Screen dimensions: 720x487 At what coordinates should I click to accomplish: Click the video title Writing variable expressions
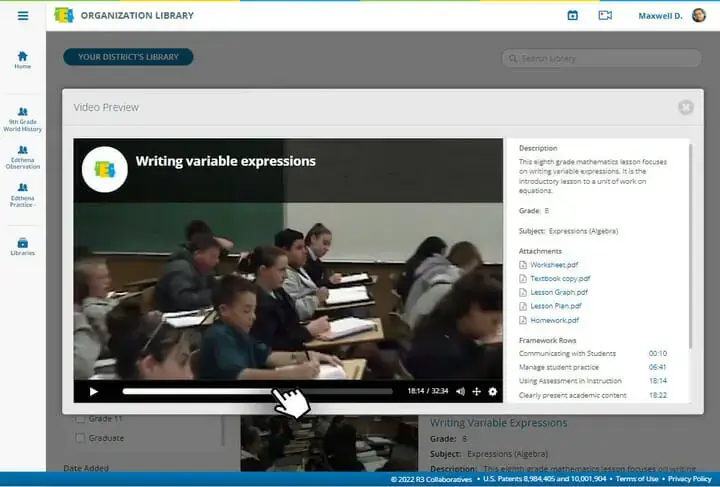225,161
